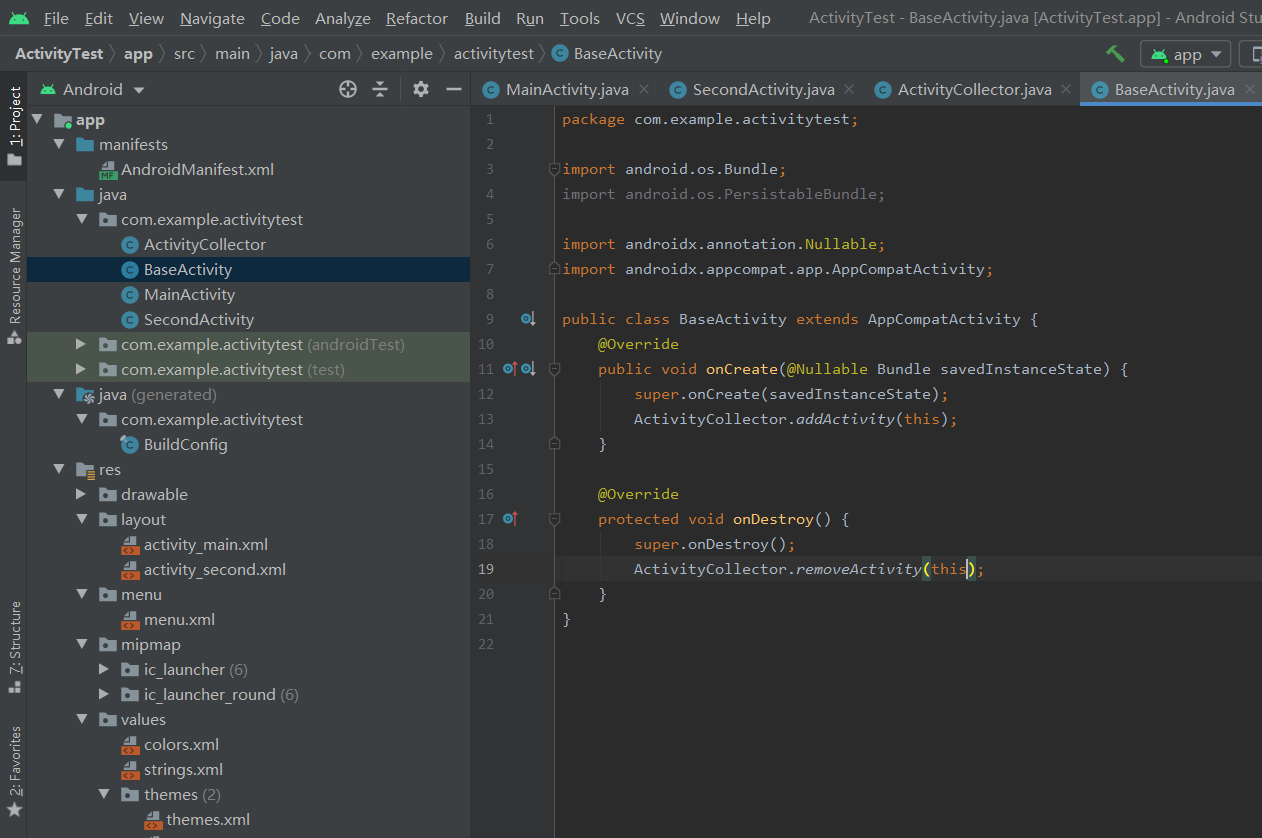Screen dimensions: 1262x838
Task: Collapse the java (generated) folder
Action: click(59, 395)
